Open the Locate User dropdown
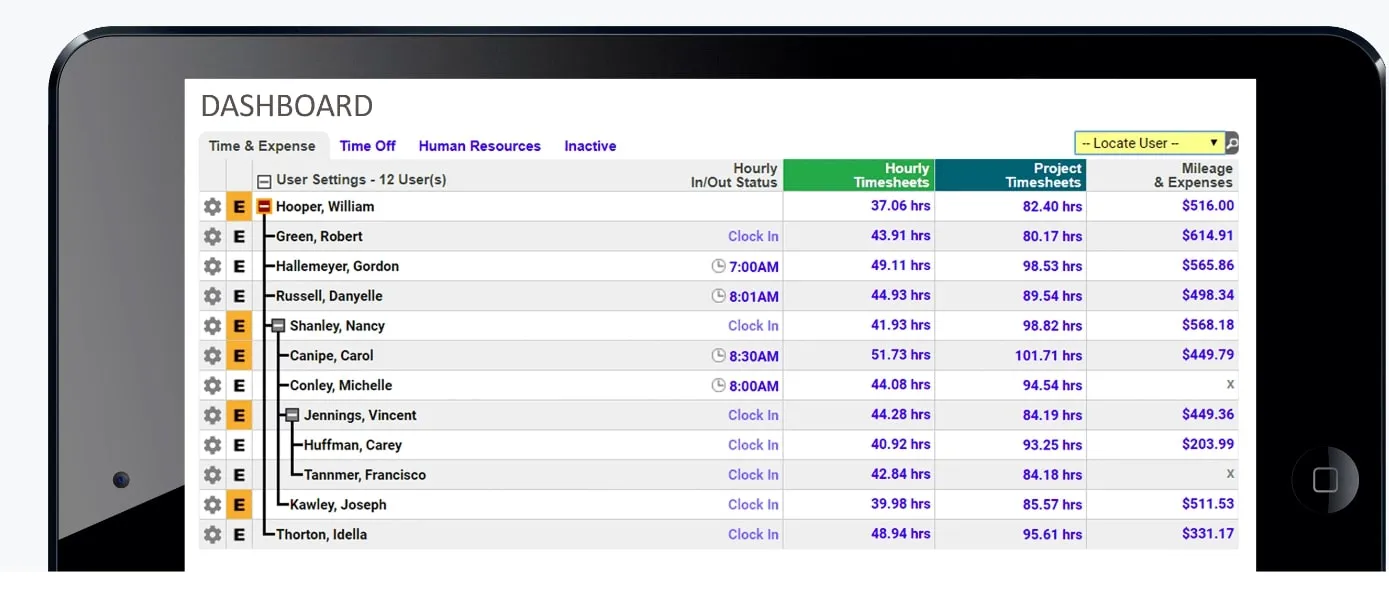Image resolution: width=1389 pixels, height=592 pixels. 1149,143
